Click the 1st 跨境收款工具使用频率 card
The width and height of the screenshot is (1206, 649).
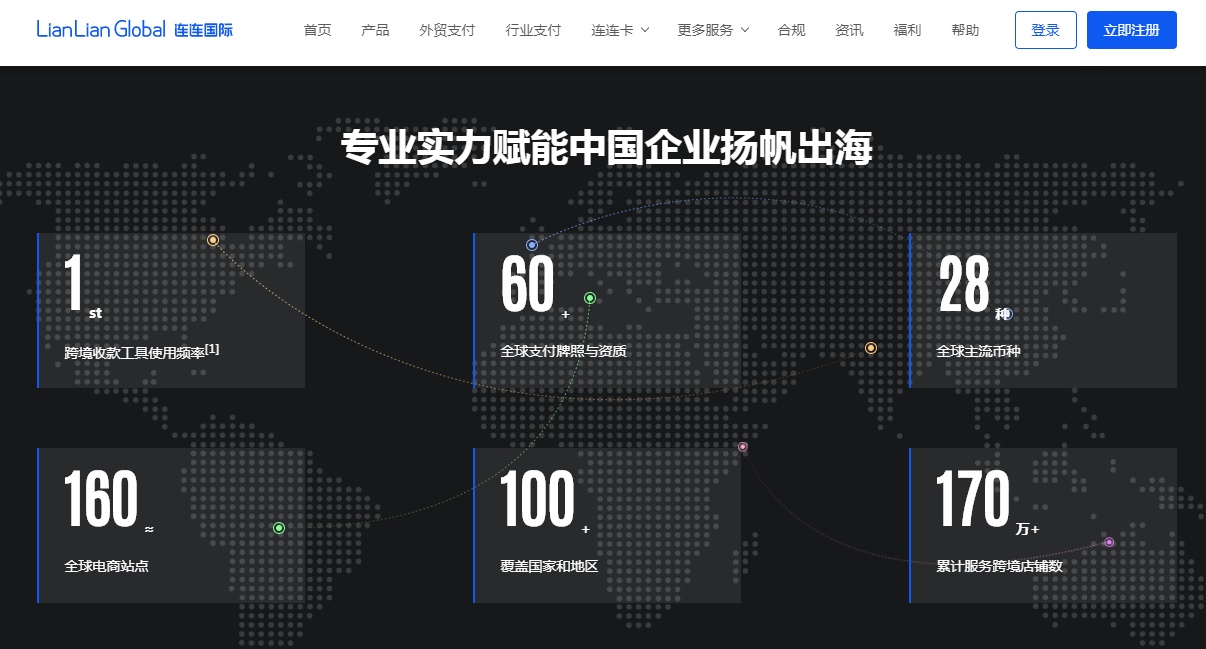[171, 310]
